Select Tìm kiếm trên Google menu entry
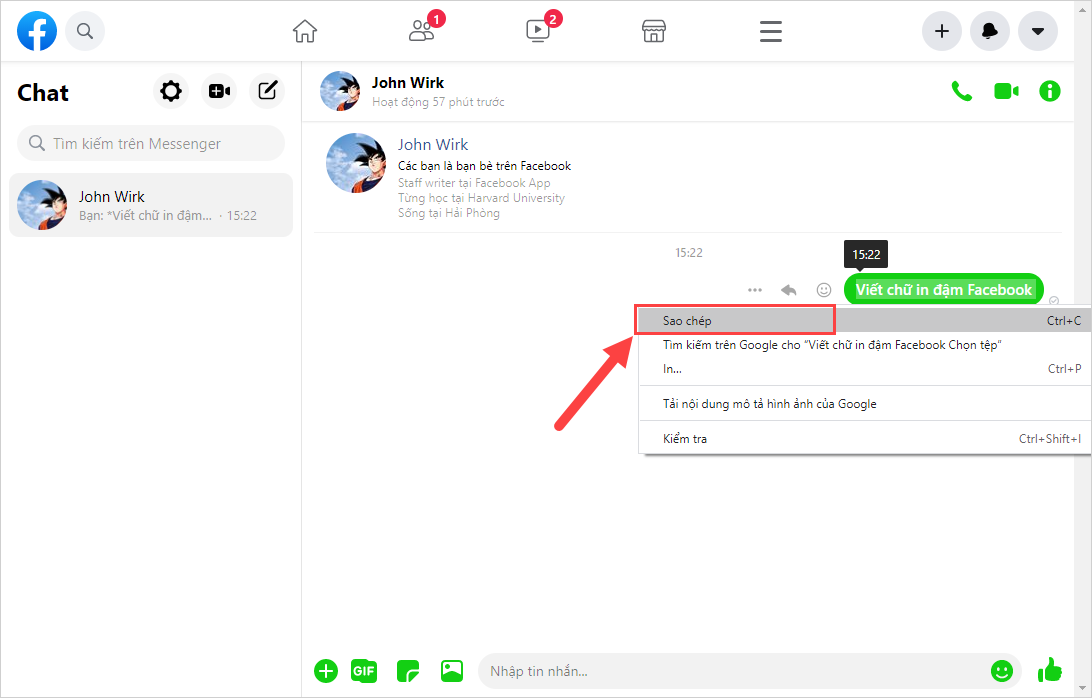The image size is (1092, 698). click(x=864, y=345)
